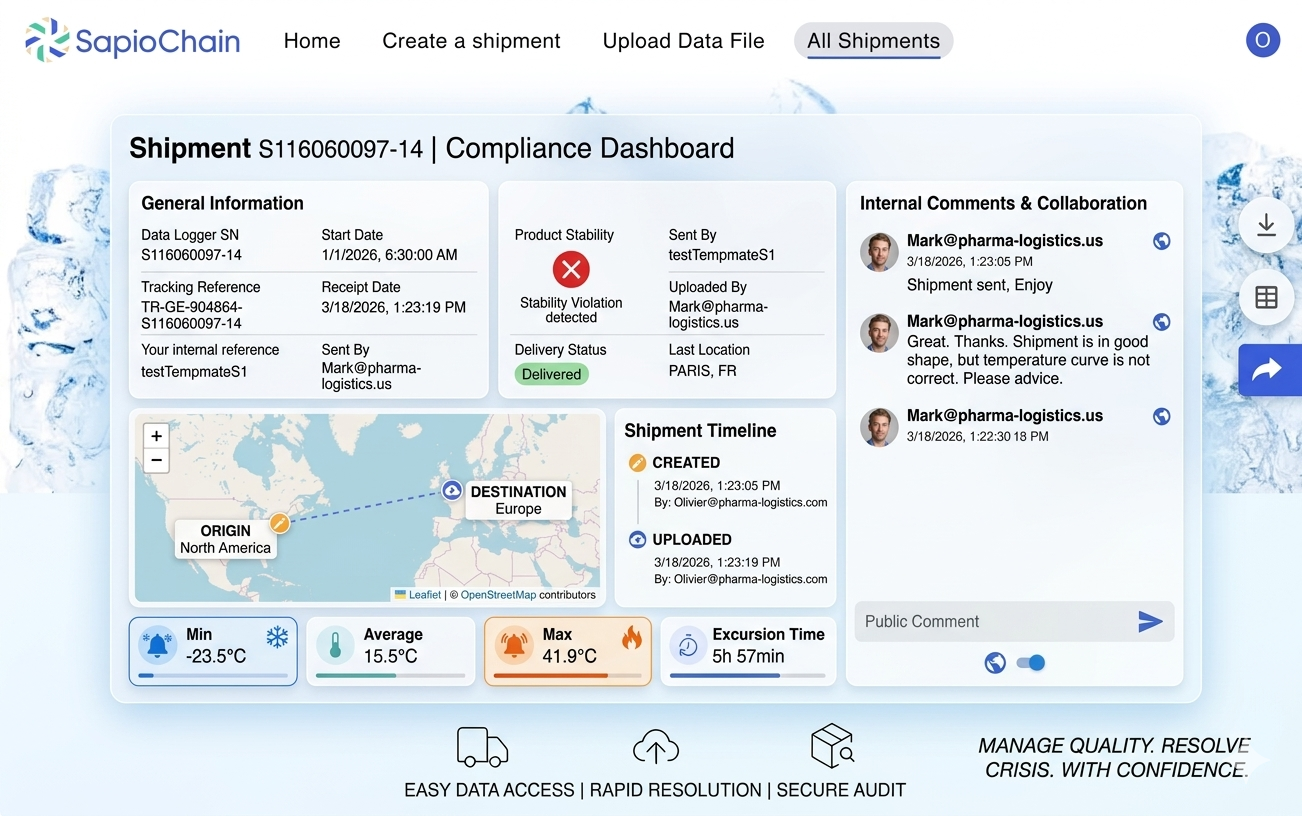Go to the Home menu item
This screenshot has width=1302, height=816.
click(x=312, y=41)
